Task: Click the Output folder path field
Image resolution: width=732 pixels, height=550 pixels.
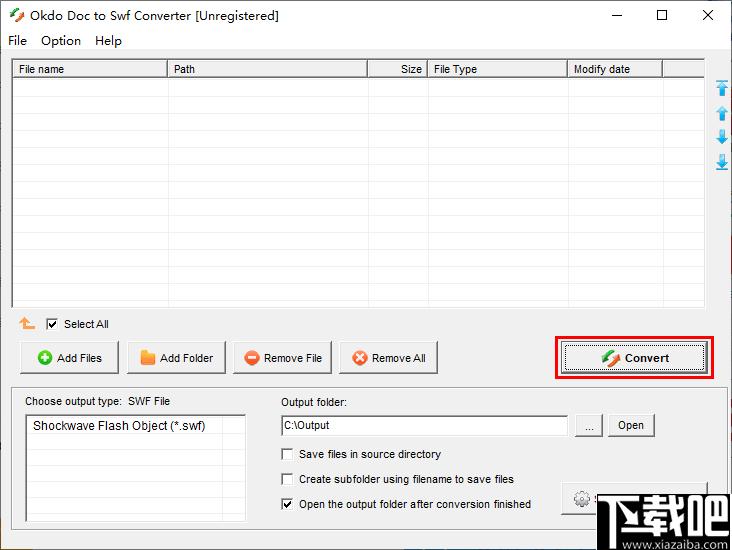Action: tap(424, 425)
